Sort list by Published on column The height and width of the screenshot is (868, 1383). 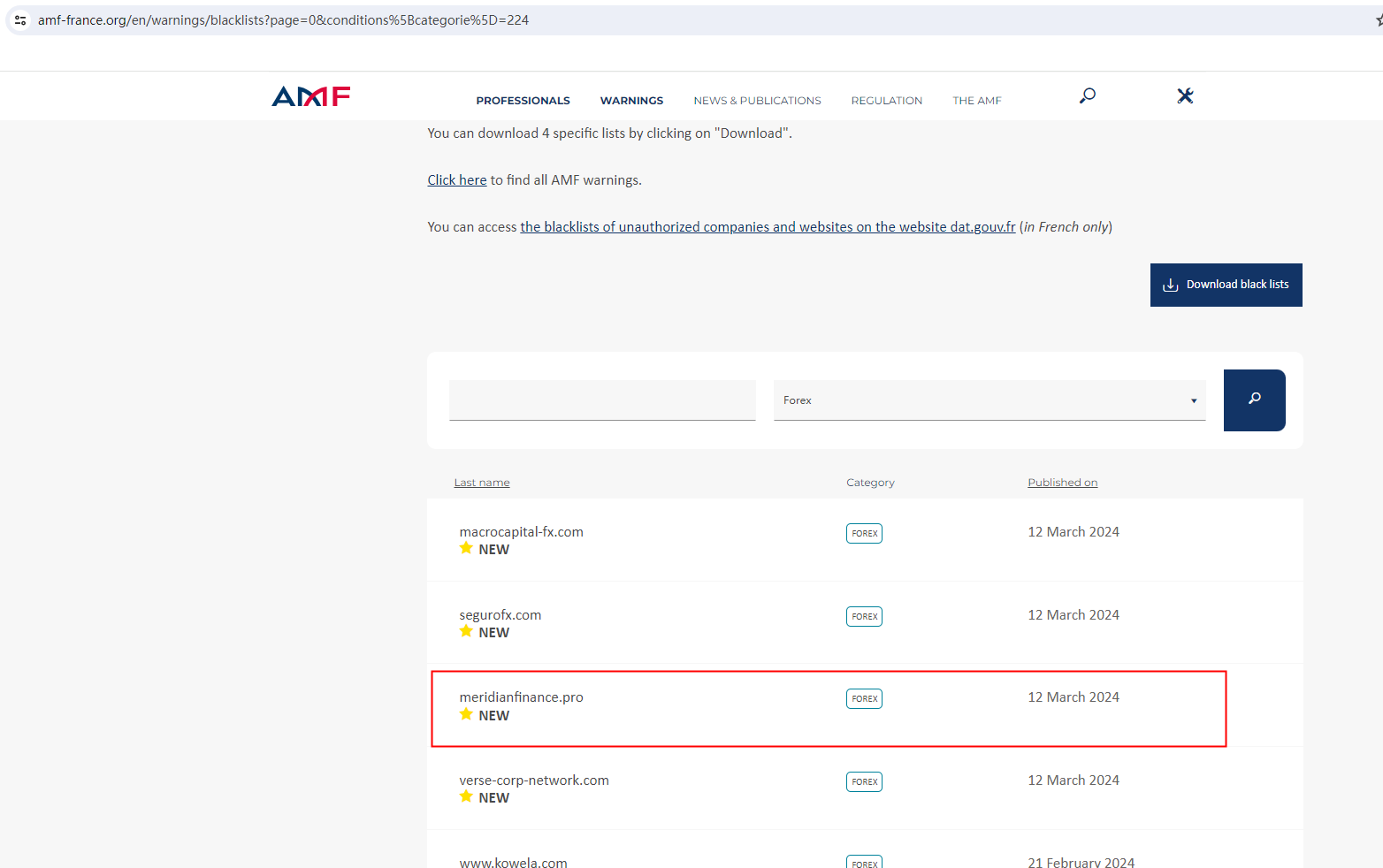pos(1062,483)
